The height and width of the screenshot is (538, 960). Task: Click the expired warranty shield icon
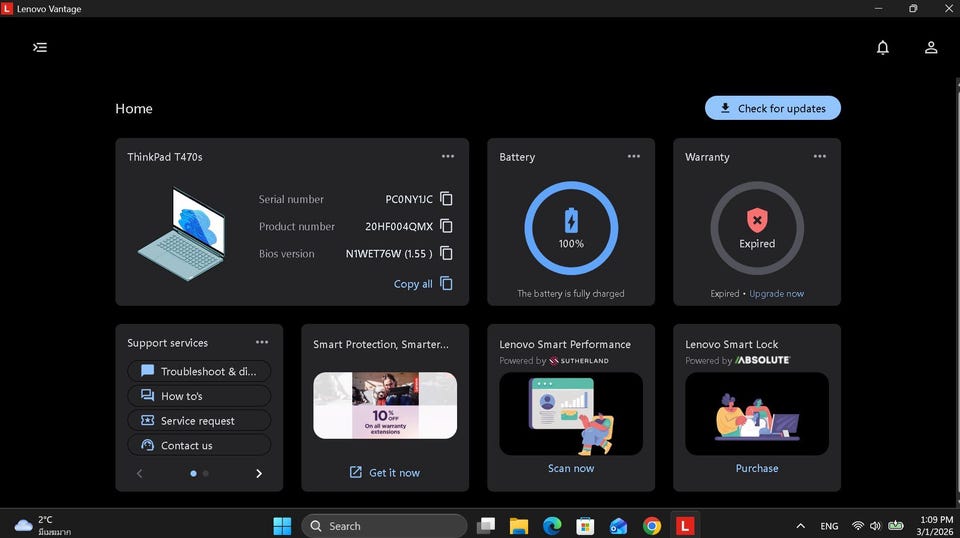click(757, 220)
